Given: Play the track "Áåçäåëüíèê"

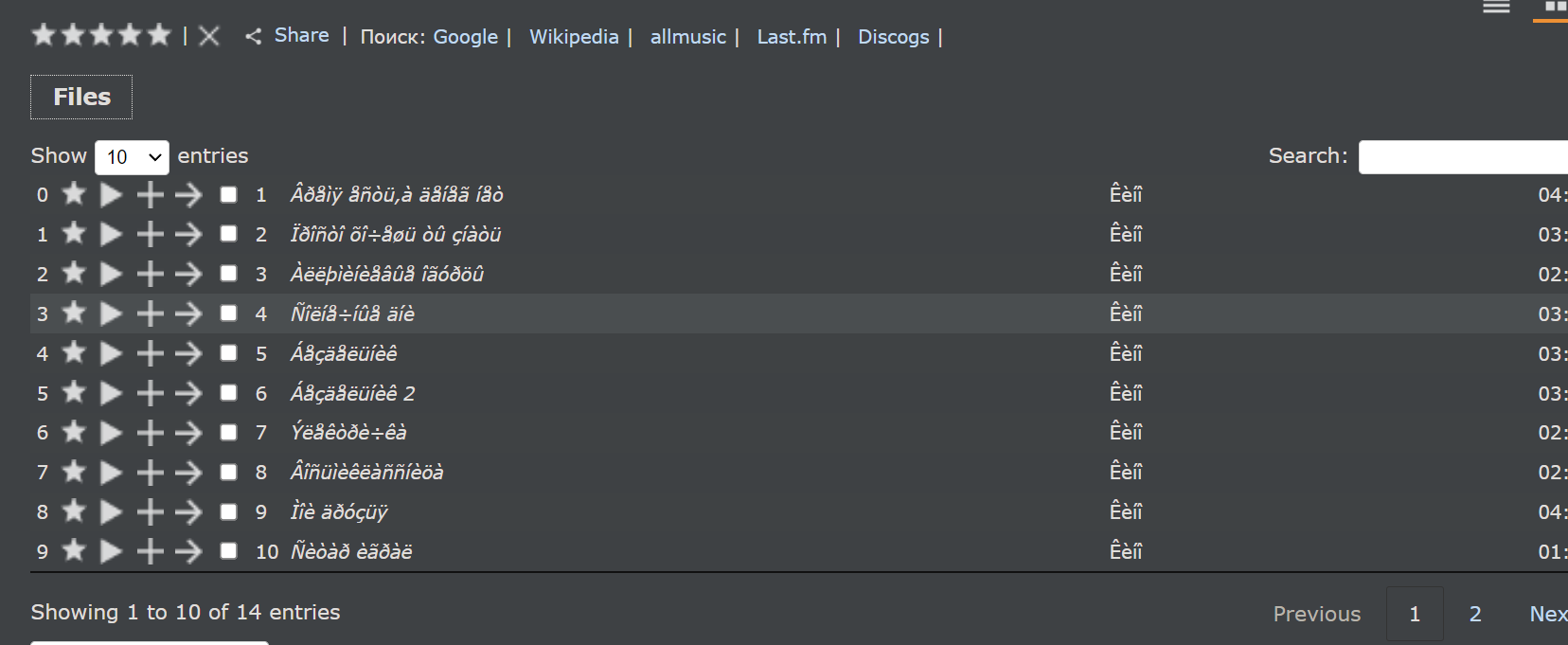Looking at the screenshot, I should click(110, 353).
